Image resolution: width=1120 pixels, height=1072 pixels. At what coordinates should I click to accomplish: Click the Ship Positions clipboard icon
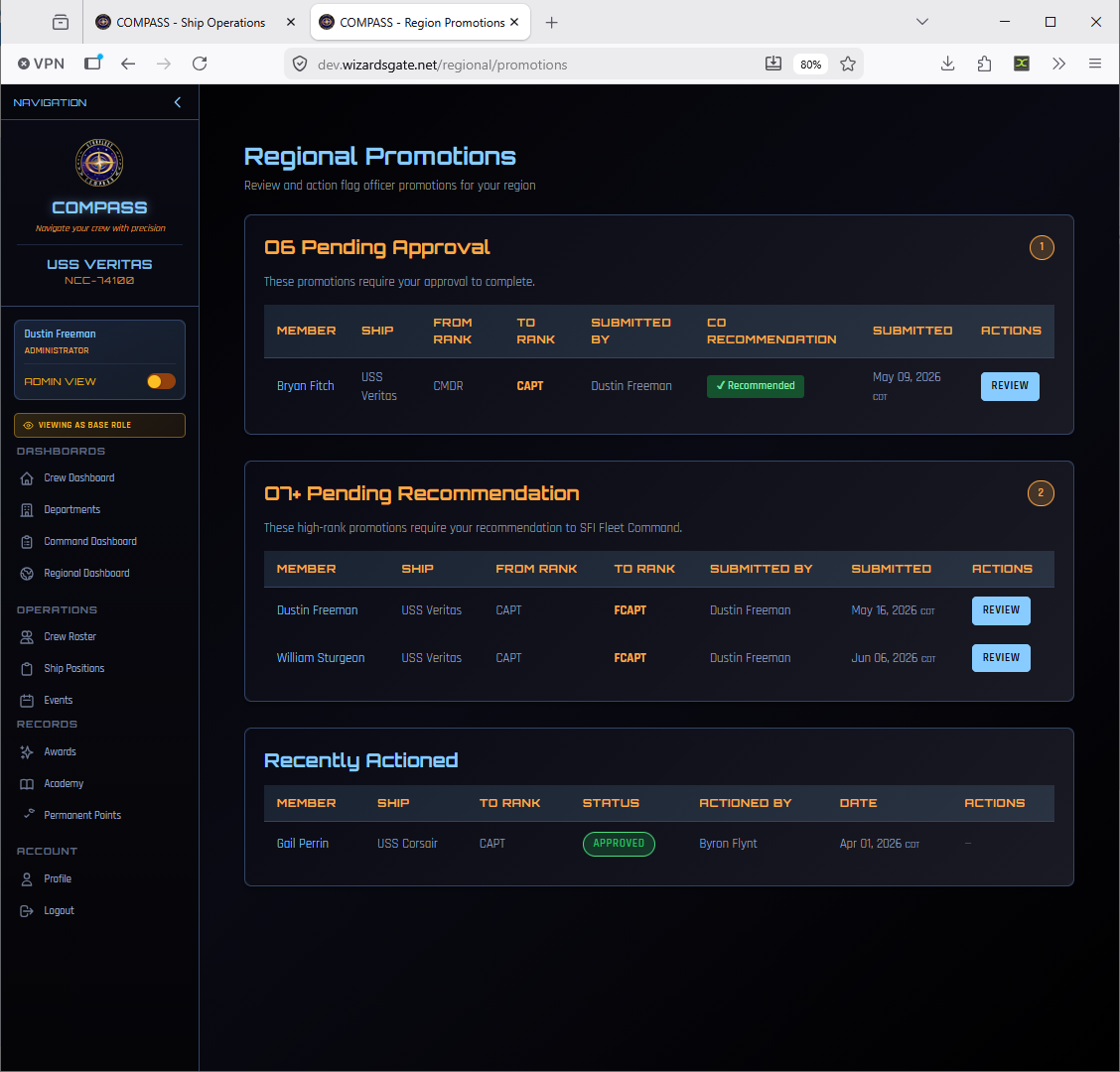(x=27, y=669)
